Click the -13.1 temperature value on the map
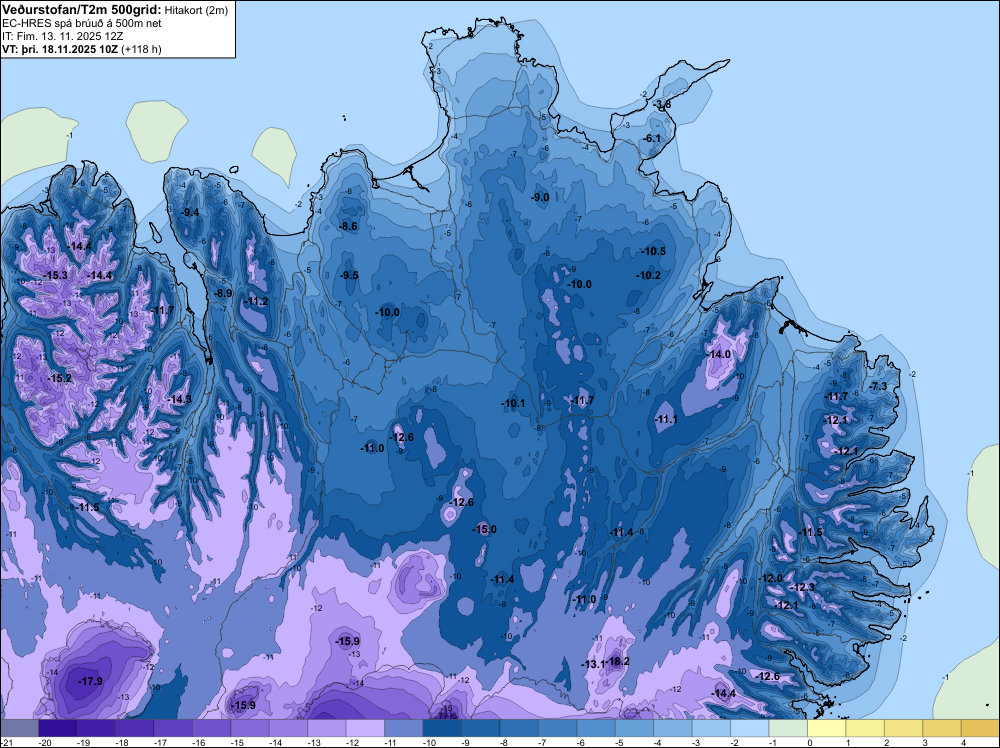The image size is (1000, 748). click(x=592, y=664)
